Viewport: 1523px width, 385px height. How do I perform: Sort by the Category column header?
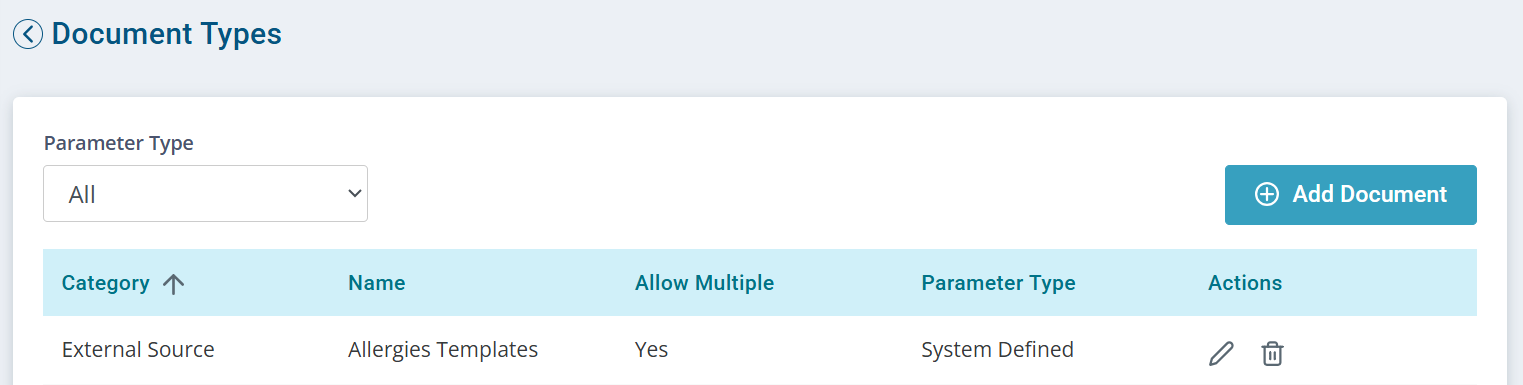106,283
